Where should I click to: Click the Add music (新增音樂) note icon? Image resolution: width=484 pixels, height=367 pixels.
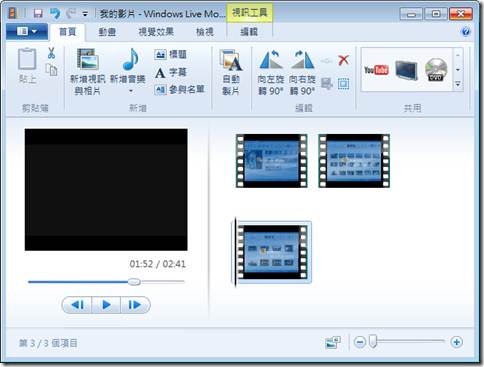pos(130,59)
